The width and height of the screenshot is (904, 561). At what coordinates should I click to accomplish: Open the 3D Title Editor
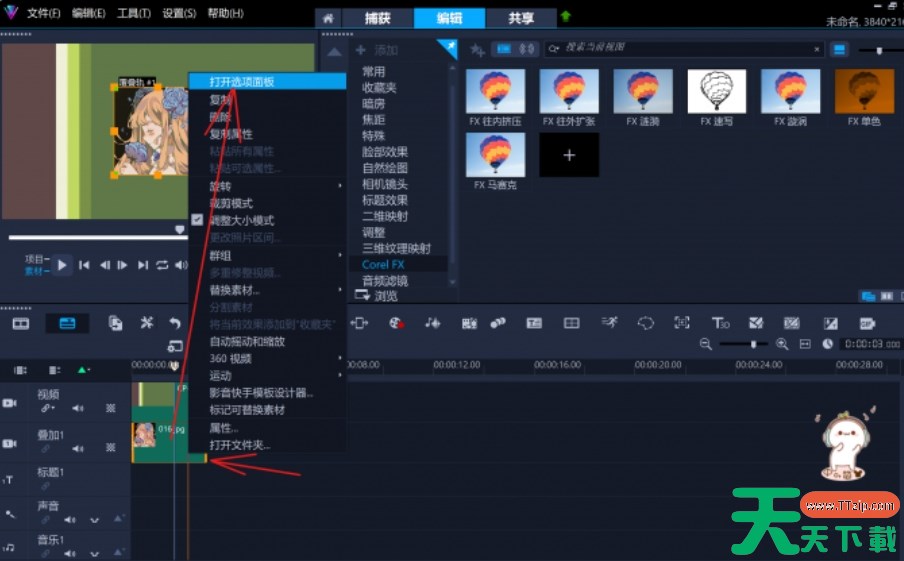[x=721, y=323]
